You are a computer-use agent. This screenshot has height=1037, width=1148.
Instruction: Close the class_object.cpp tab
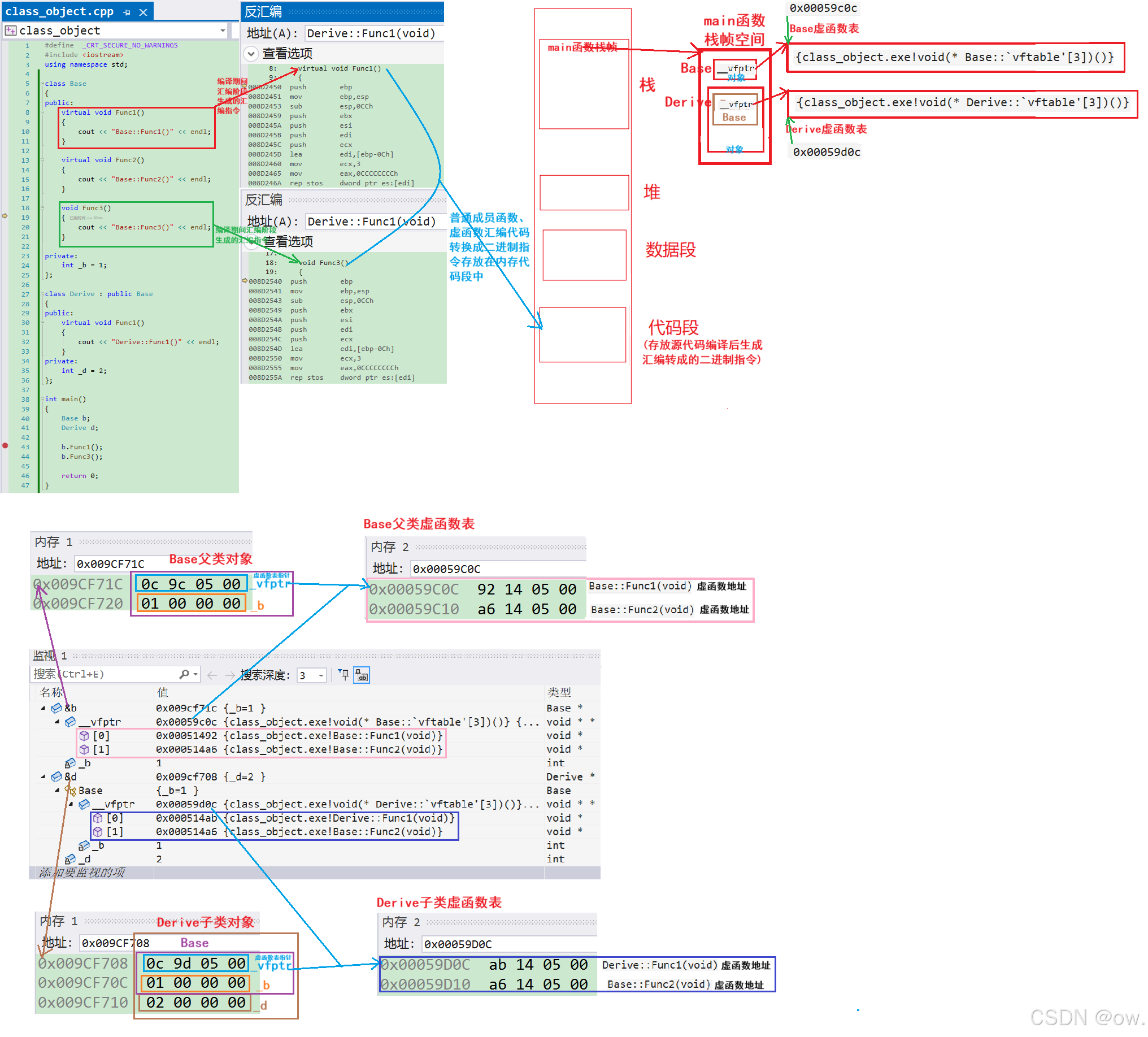tap(143, 12)
